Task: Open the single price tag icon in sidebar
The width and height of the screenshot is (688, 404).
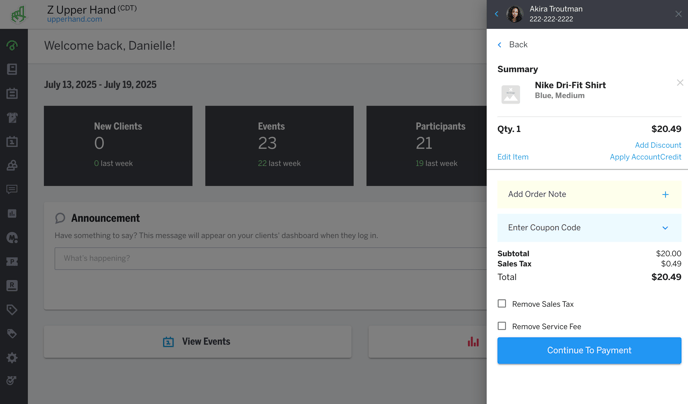Action: pos(12,310)
